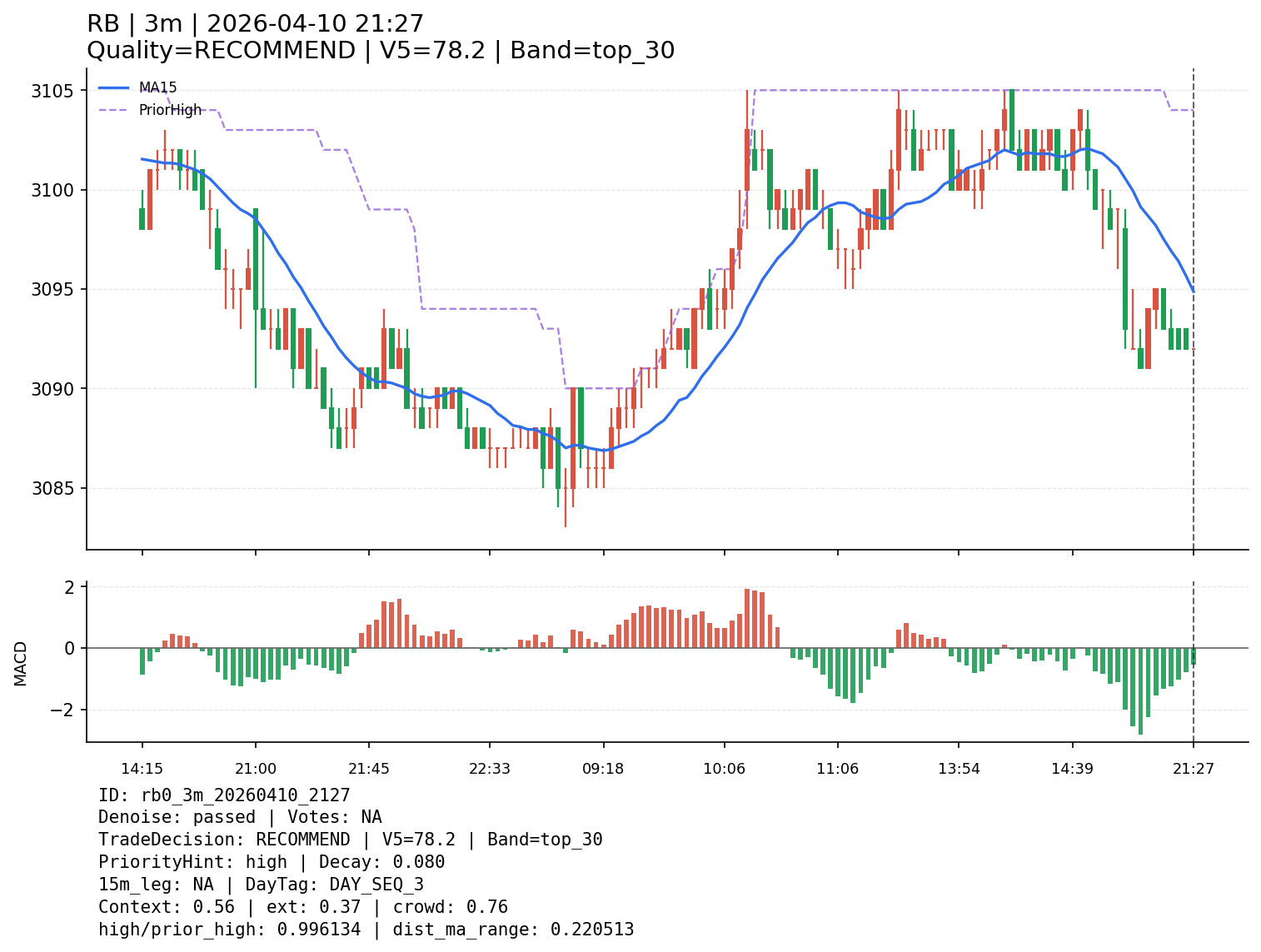Click the 13:54 time axis label
This screenshot has height=952, width=1261.
[x=959, y=769]
